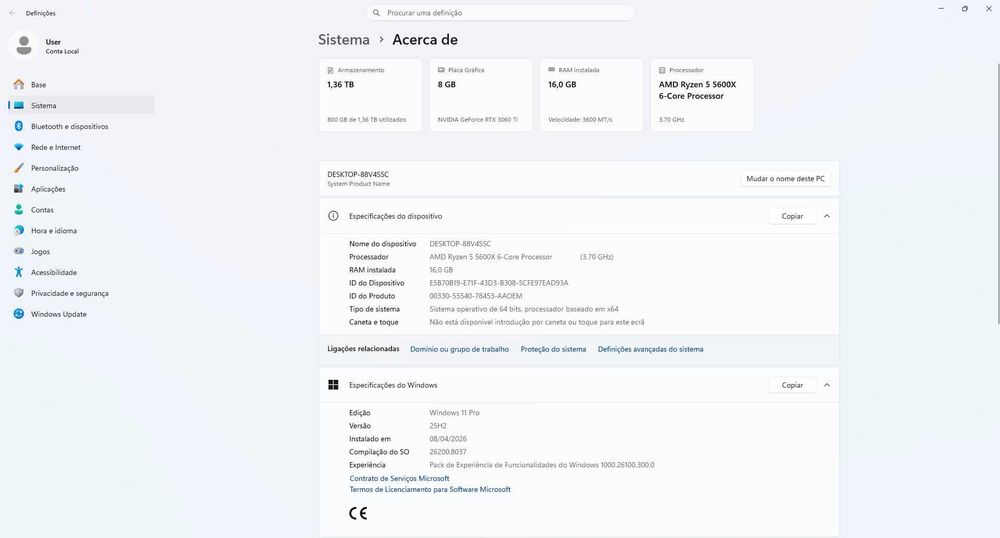This screenshot has width=1000, height=538.
Task: Click the Conta Local label under User
Action: tap(62, 52)
